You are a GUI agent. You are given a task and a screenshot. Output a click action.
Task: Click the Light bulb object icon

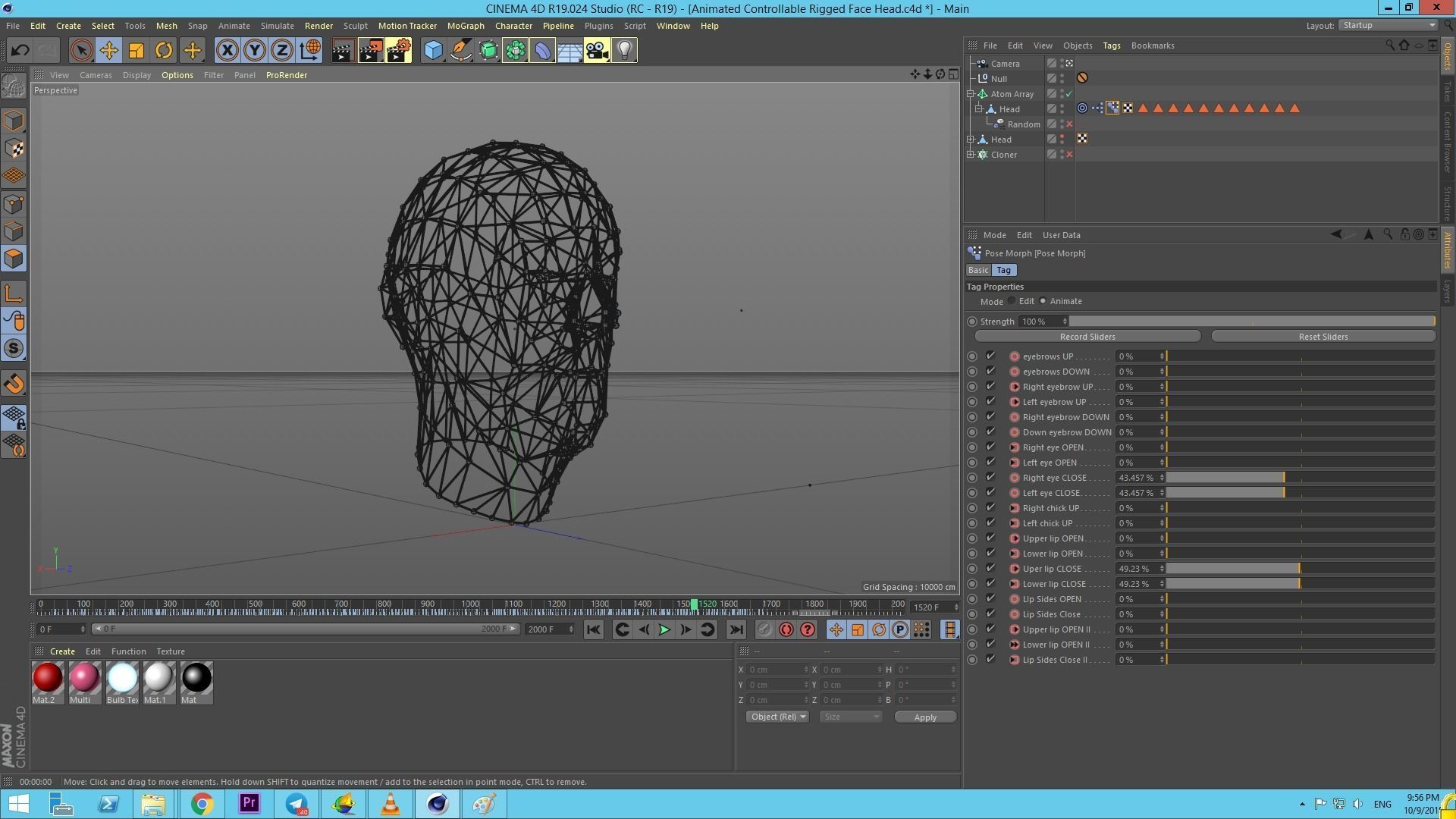click(x=624, y=51)
